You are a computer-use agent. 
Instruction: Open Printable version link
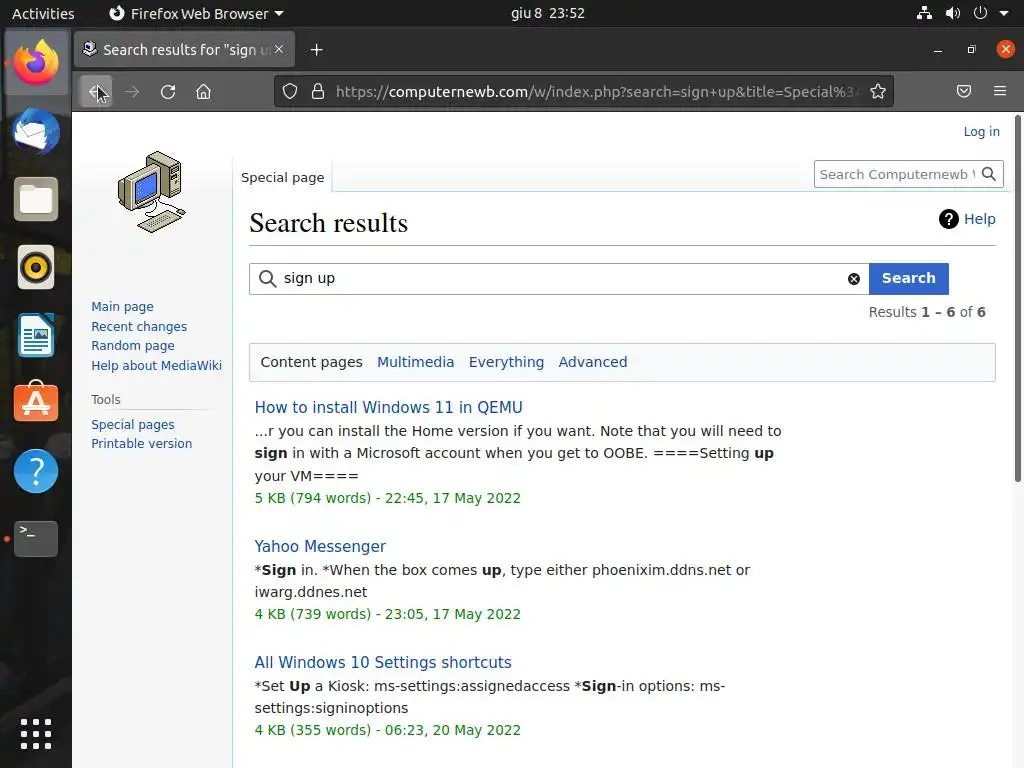tap(142, 443)
